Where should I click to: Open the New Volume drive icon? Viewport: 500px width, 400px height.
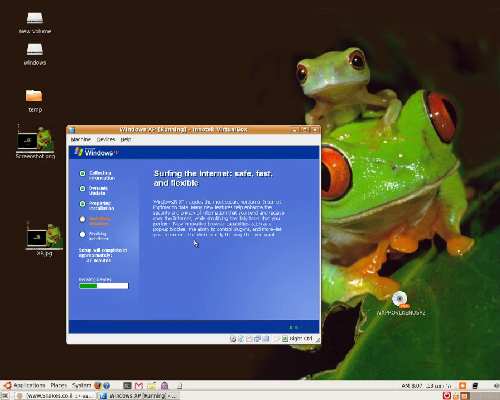[x=35, y=22]
